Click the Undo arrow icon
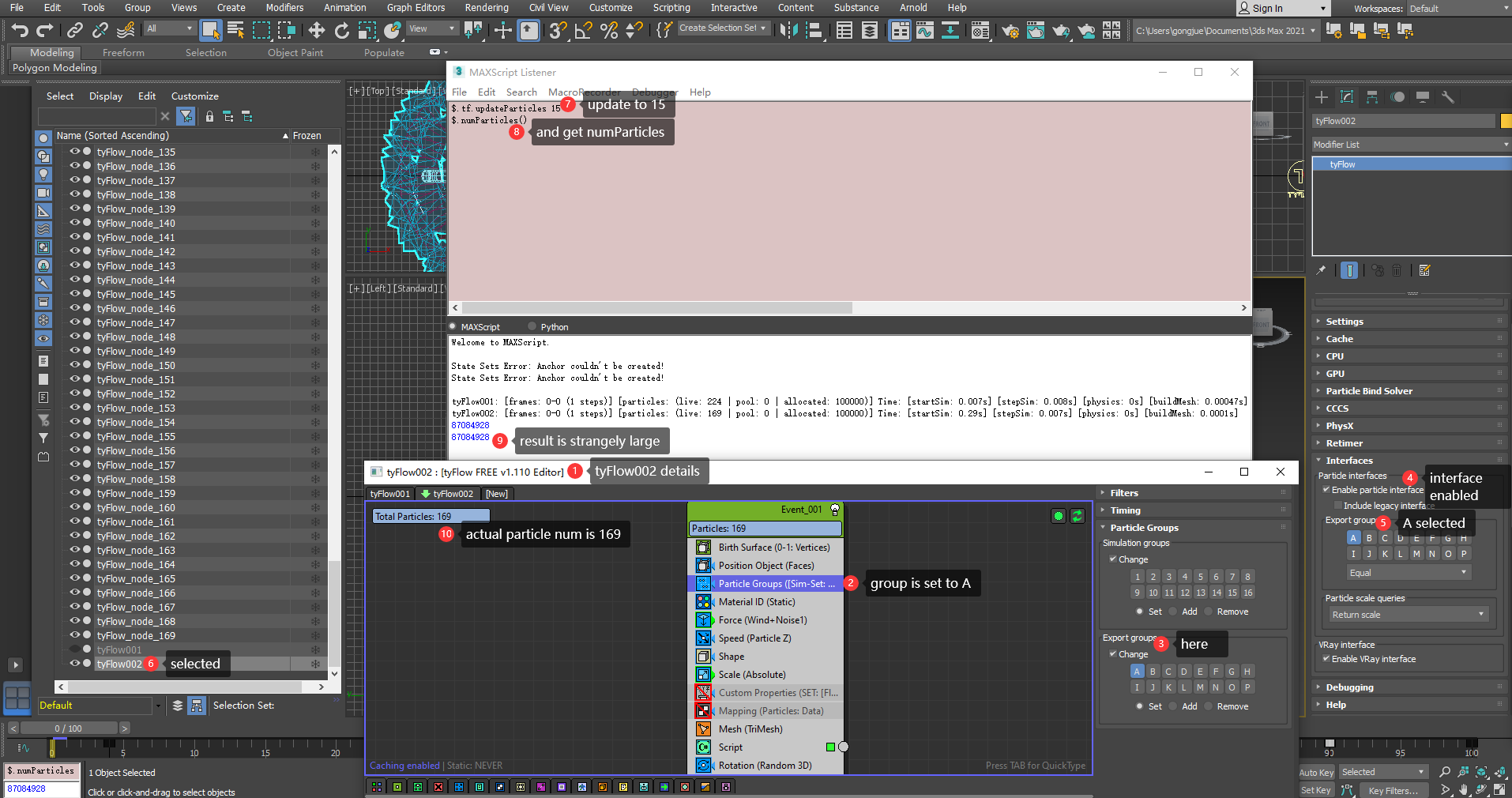This screenshot has width=1512, height=798. click(x=20, y=30)
